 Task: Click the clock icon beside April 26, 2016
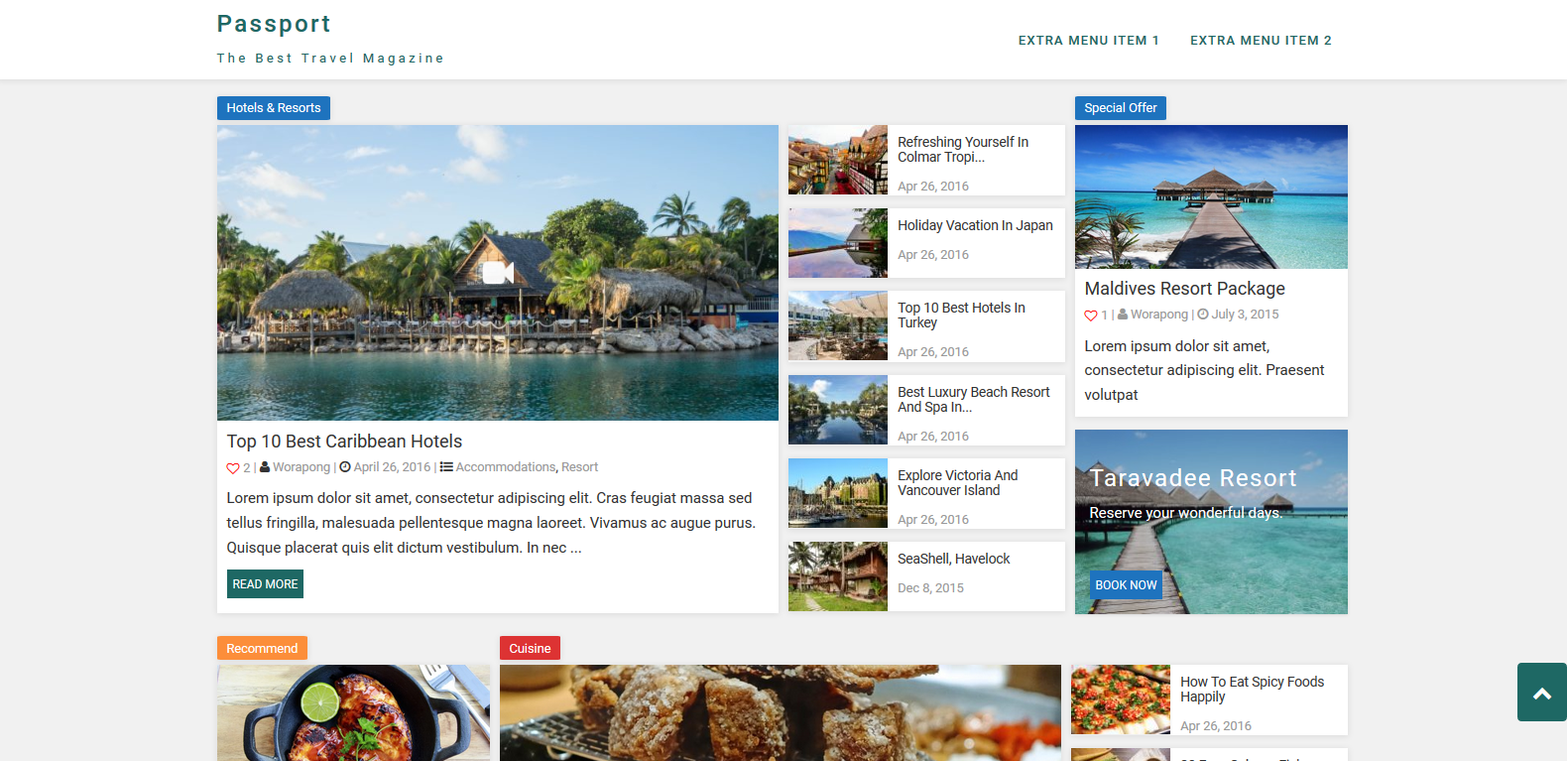coord(345,466)
